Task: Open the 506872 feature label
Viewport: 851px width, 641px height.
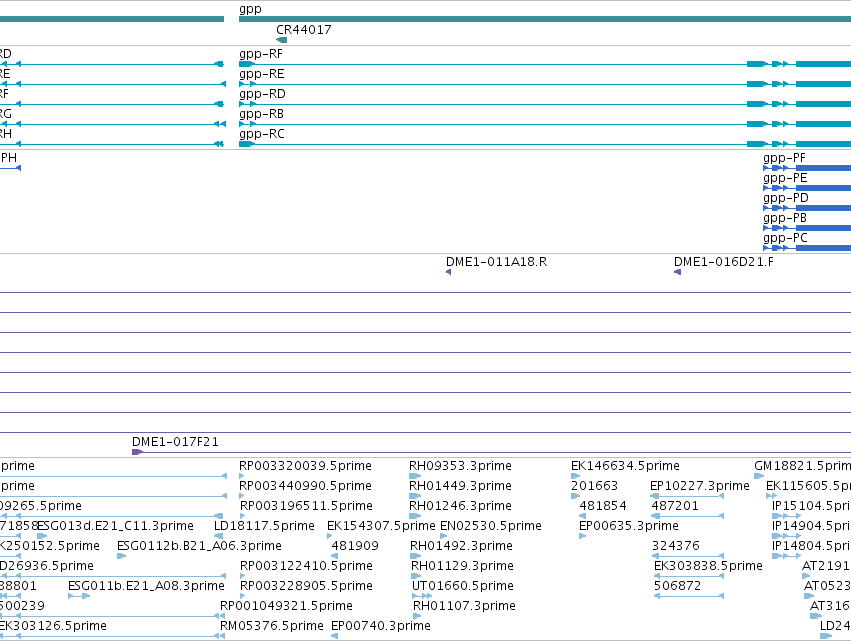Action: pos(677,586)
